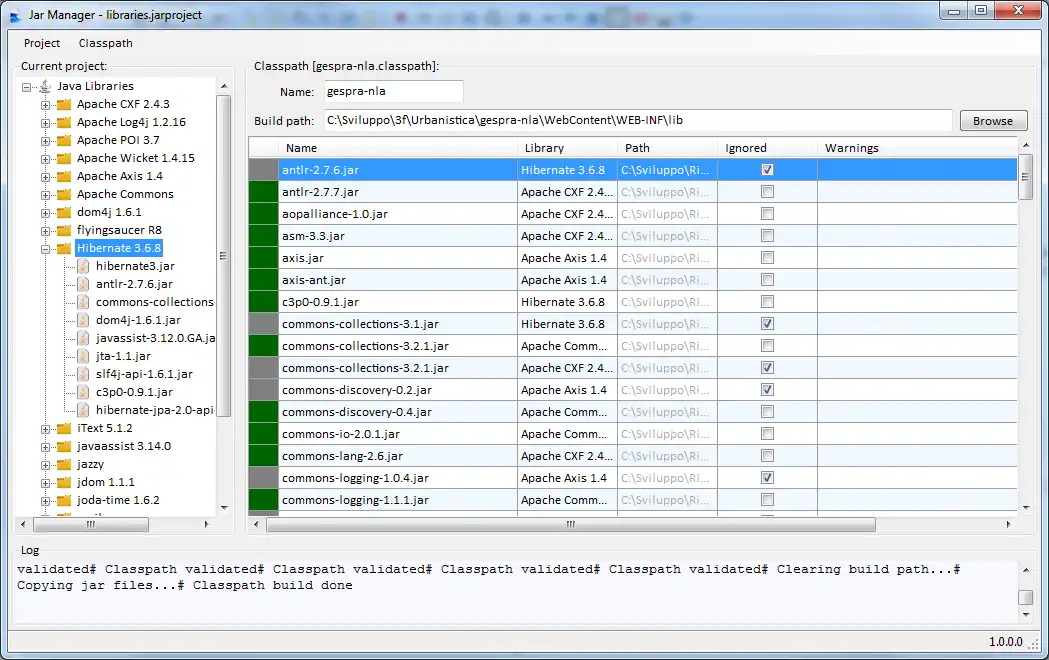Click the Apache POI 3.7 folder icon

point(64,140)
